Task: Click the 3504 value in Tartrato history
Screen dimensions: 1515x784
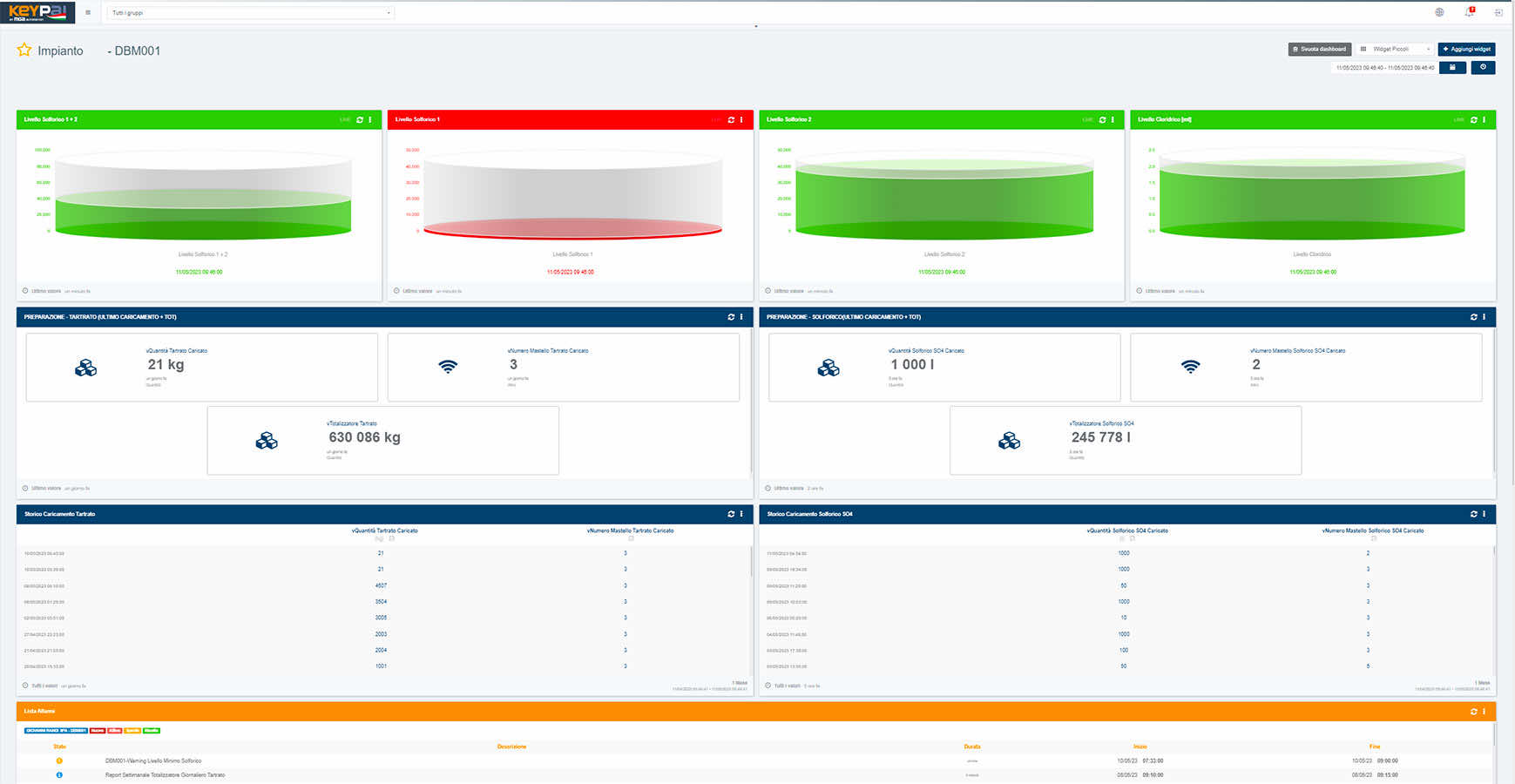Action: (x=381, y=602)
